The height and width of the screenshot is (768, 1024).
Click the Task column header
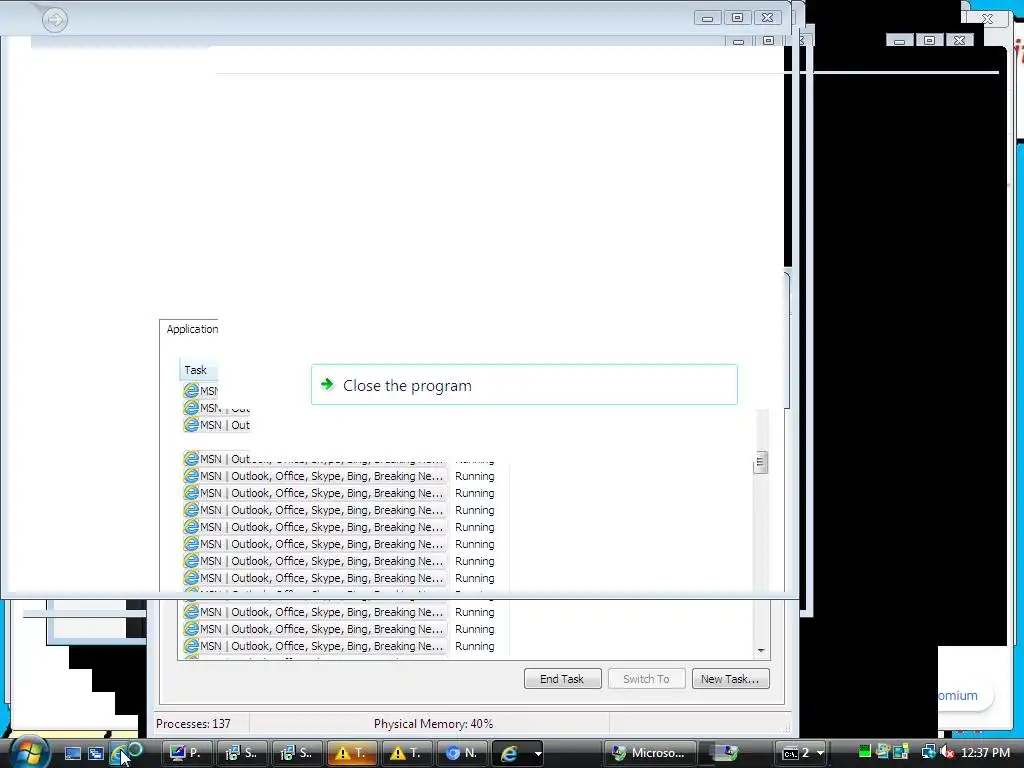(x=199, y=370)
